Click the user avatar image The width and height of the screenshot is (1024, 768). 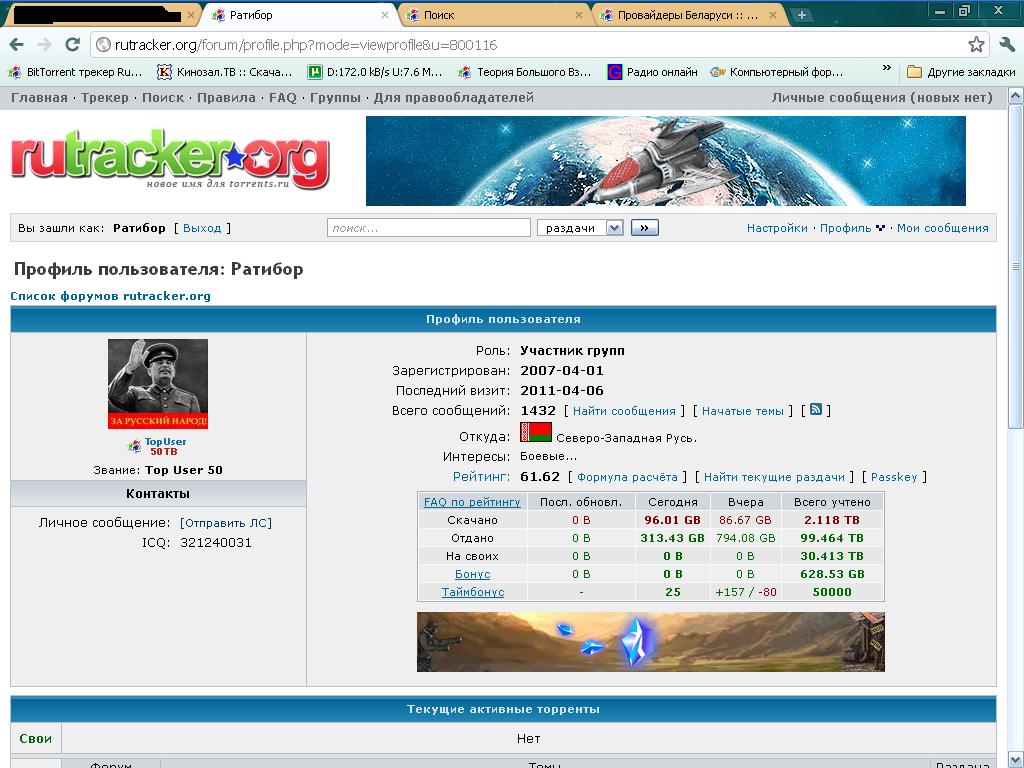coord(157,384)
